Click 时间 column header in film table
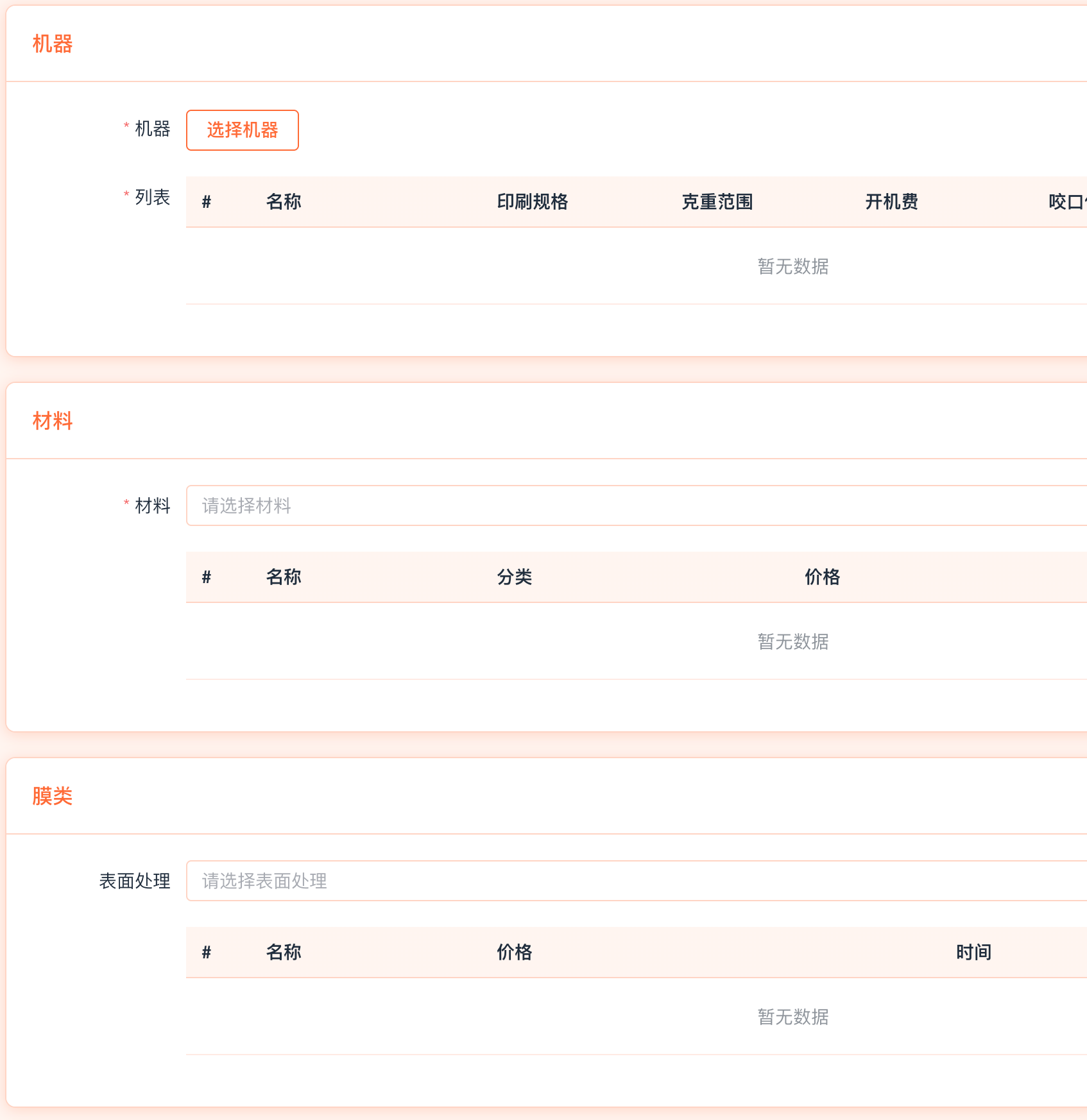The height and width of the screenshot is (1120, 1087). [973, 953]
